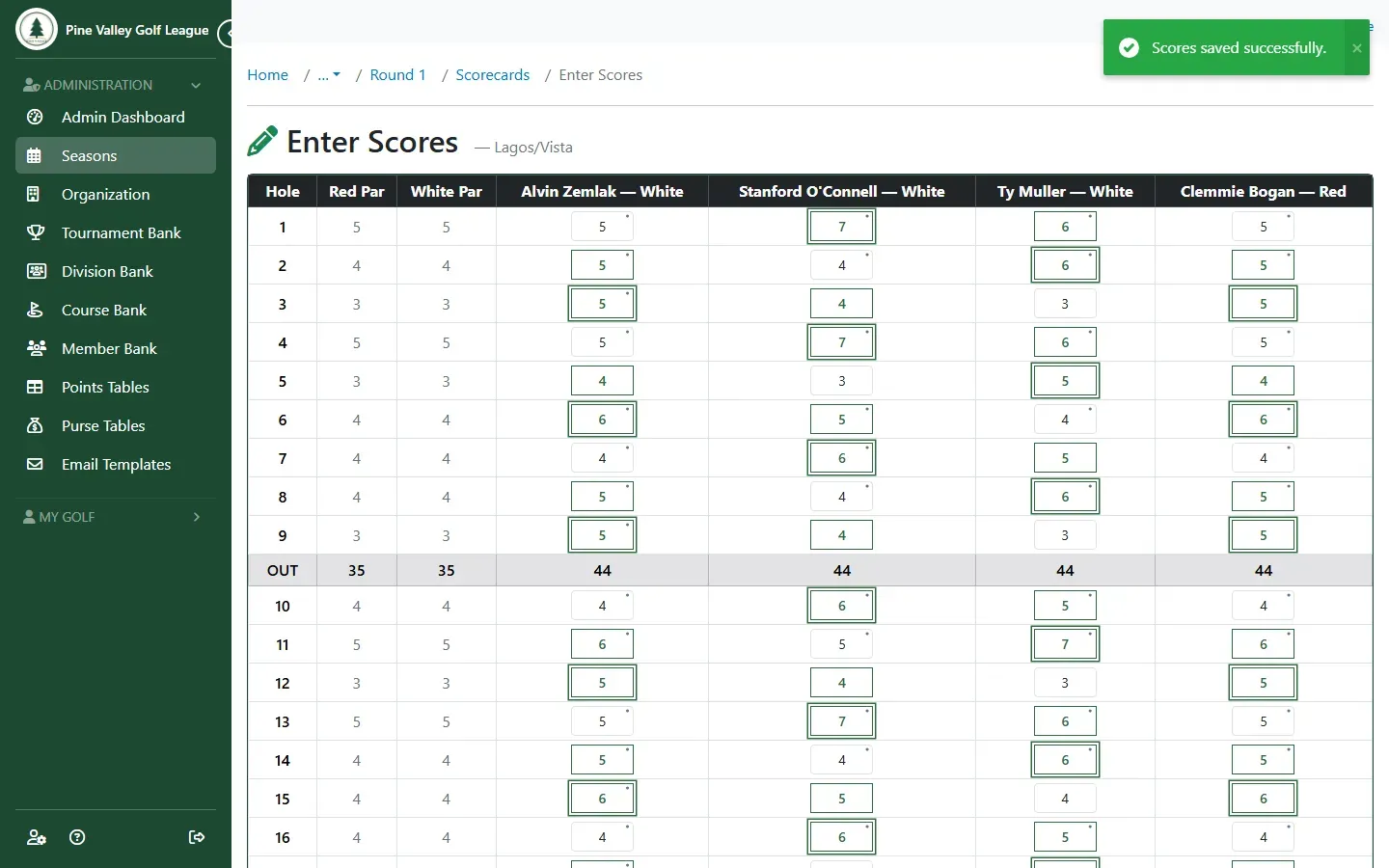Open the Tournament Bank page
1389x868 pixels.
(116, 232)
